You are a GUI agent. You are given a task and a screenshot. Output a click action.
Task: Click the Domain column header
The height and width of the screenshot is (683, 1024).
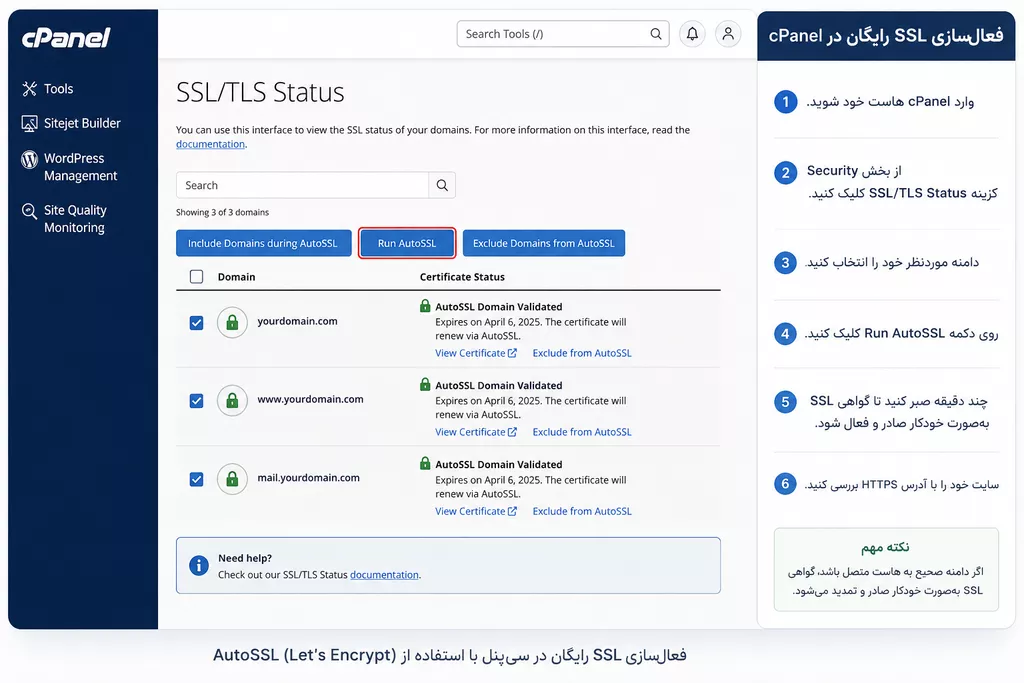click(x=236, y=277)
